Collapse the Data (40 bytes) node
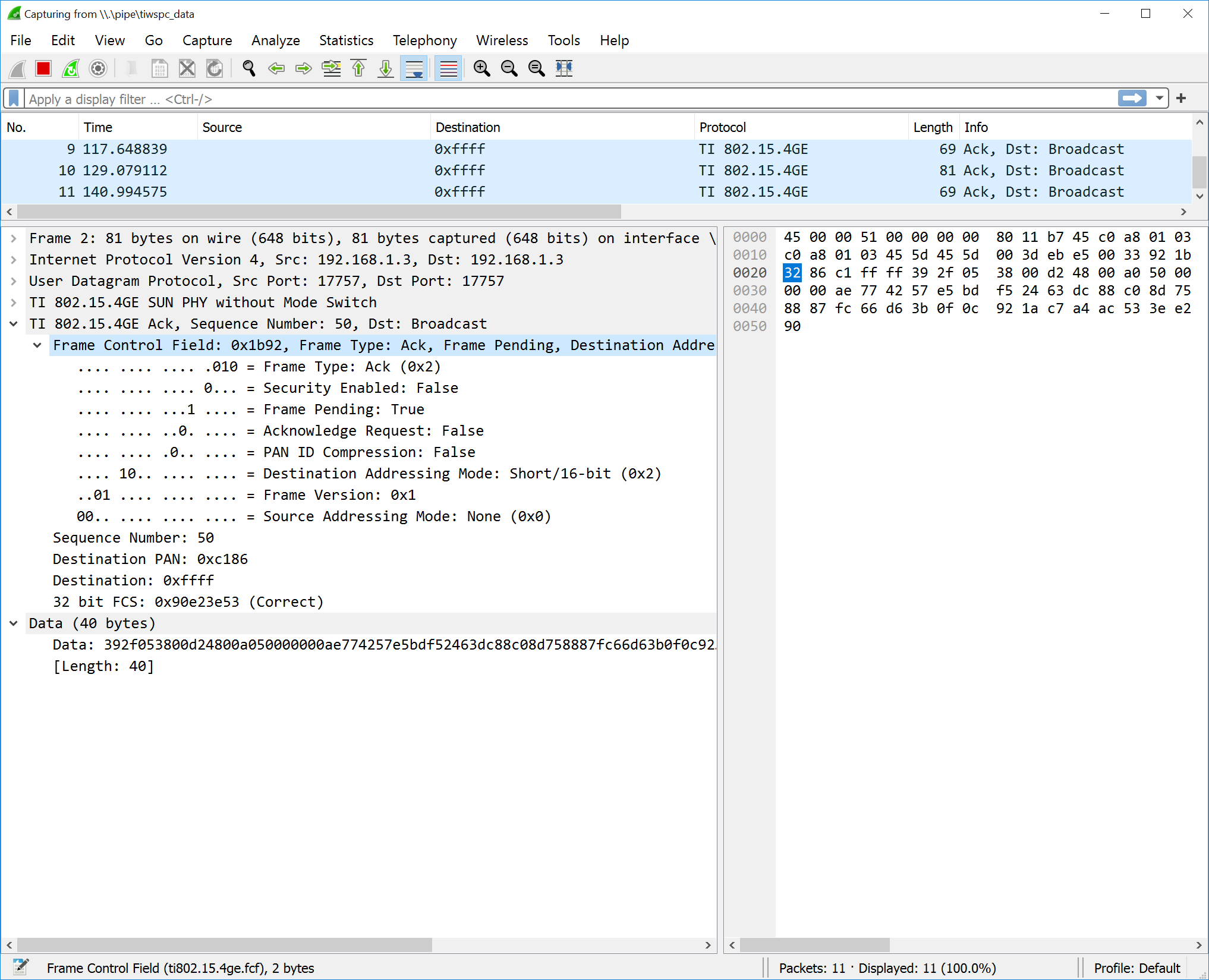Viewport: 1209px width, 980px height. (x=13, y=623)
